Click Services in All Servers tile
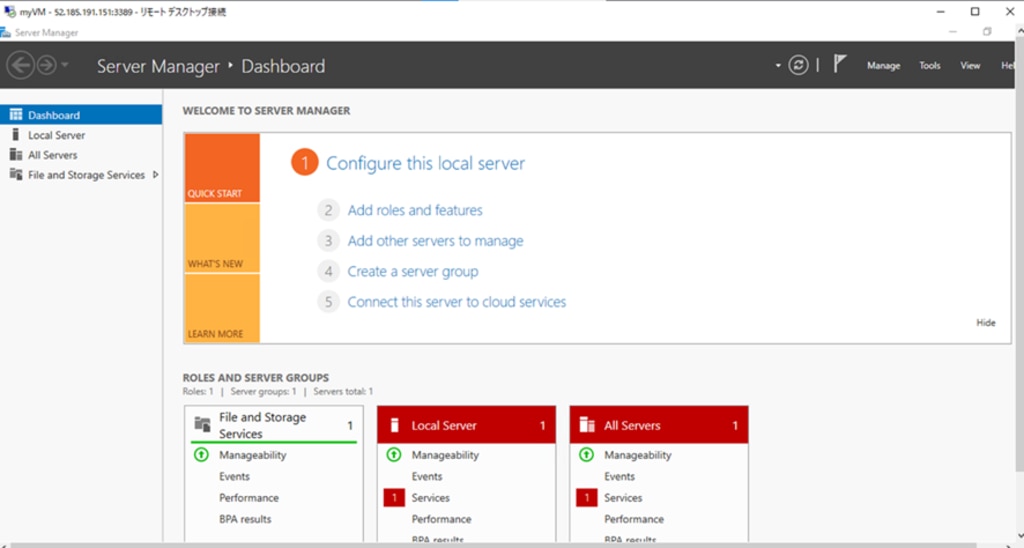Screen dimensions: 1024x548 tap(623, 498)
